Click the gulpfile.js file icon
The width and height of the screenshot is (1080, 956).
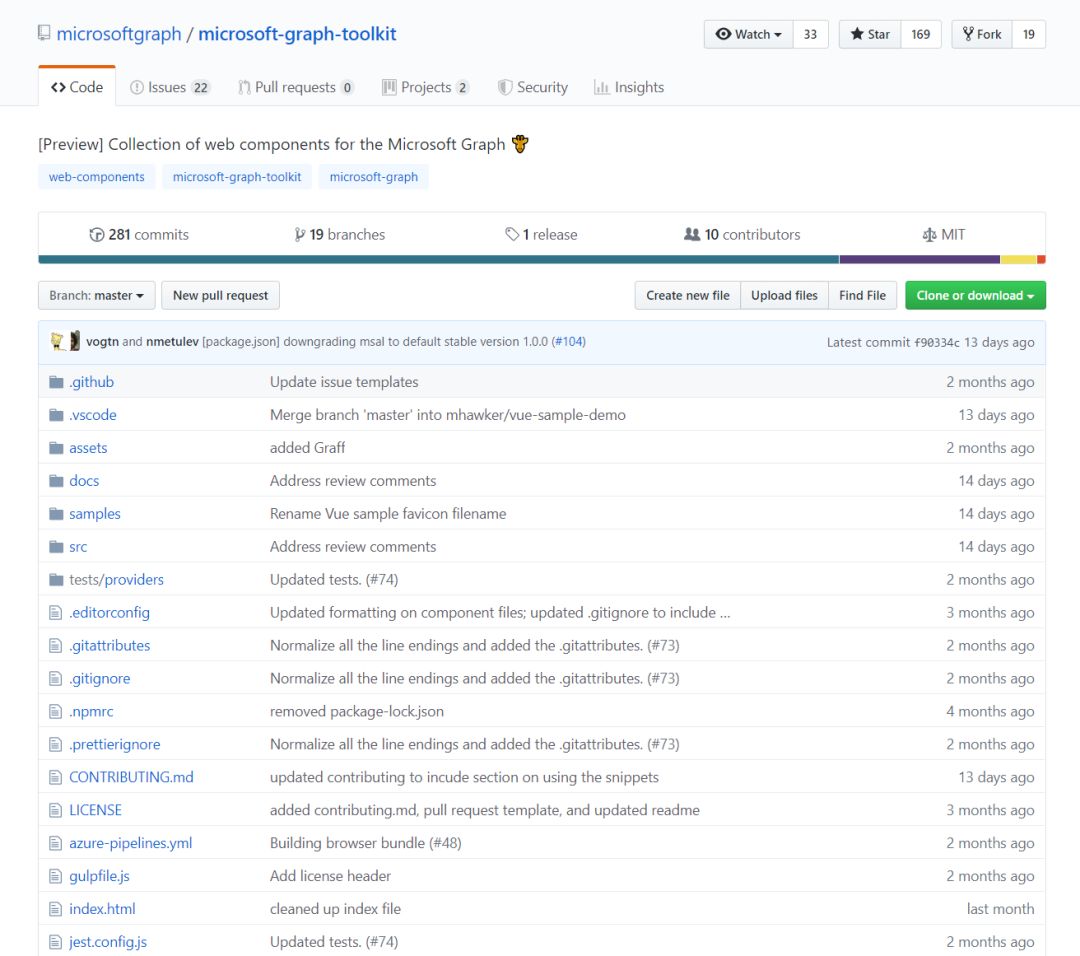pos(56,876)
